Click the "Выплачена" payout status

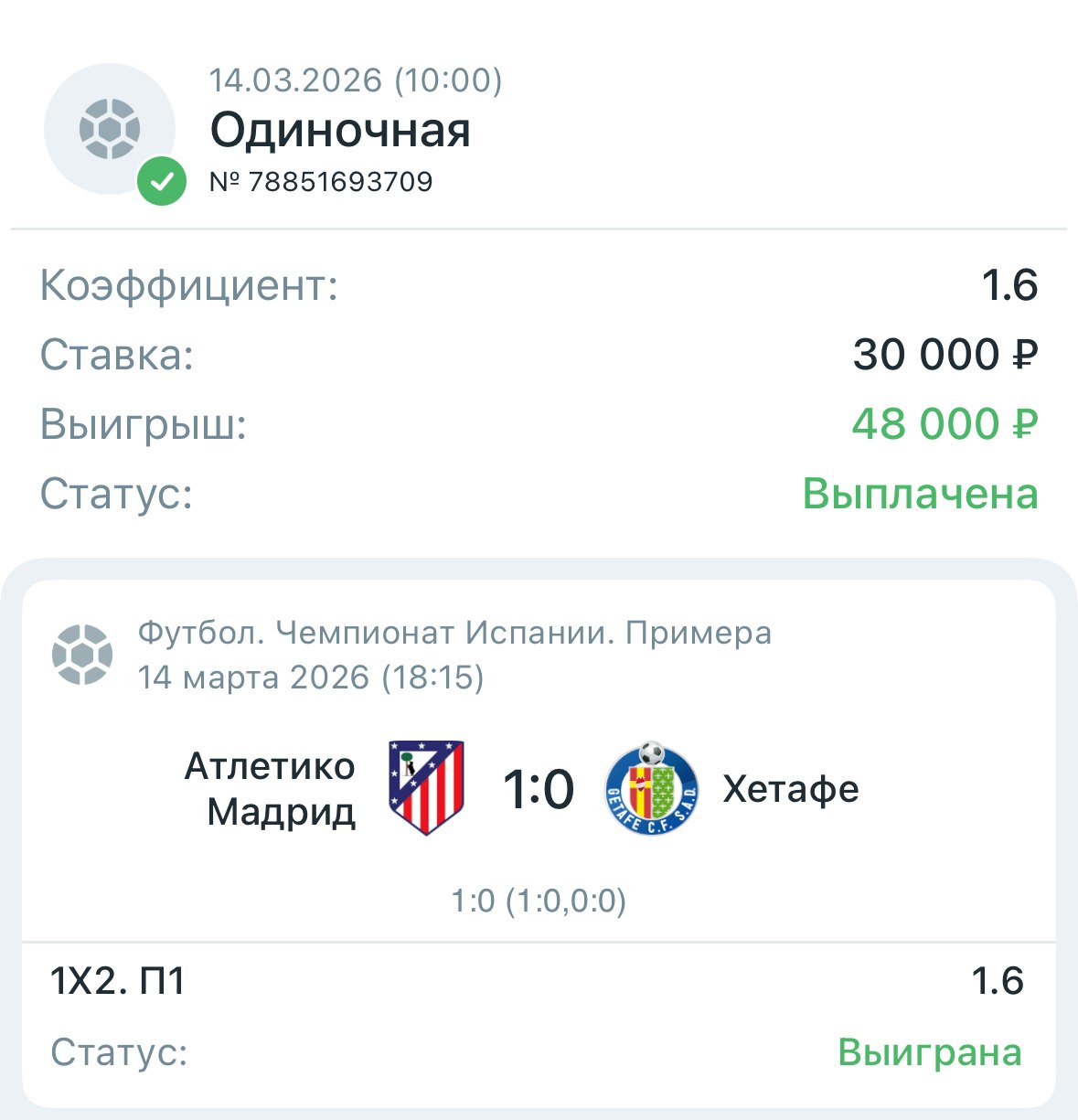pyautogui.click(x=920, y=494)
